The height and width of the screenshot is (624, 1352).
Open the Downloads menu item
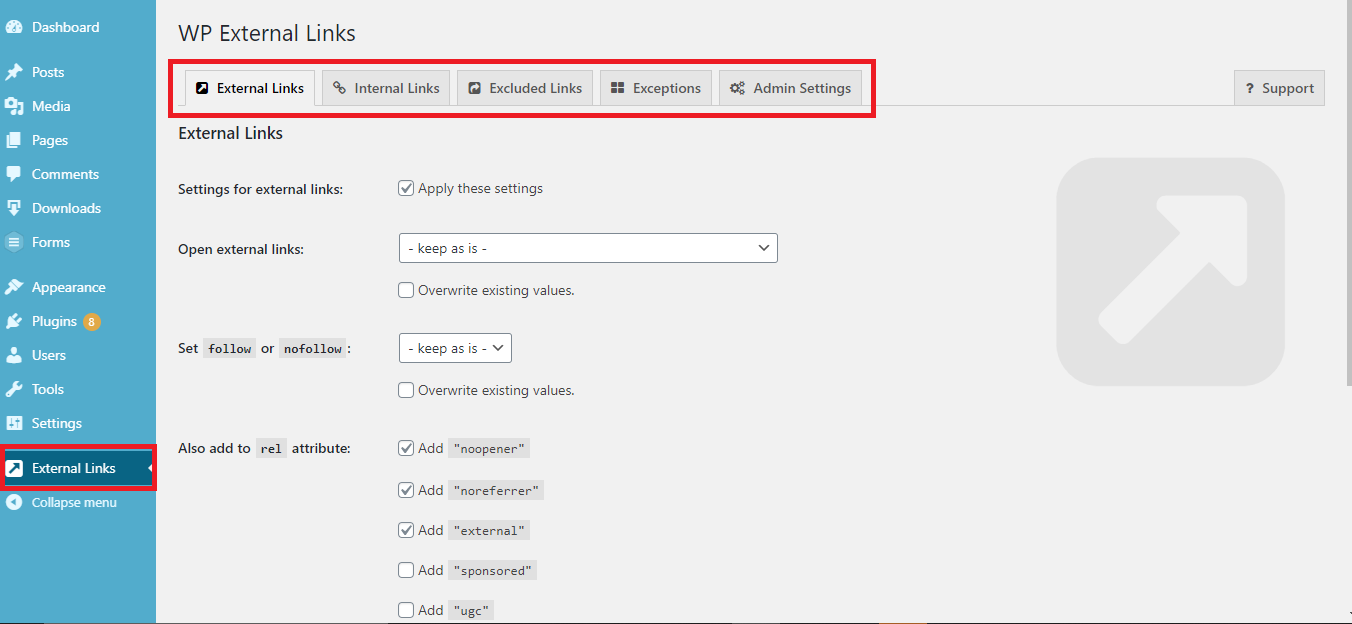(x=78, y=208)
